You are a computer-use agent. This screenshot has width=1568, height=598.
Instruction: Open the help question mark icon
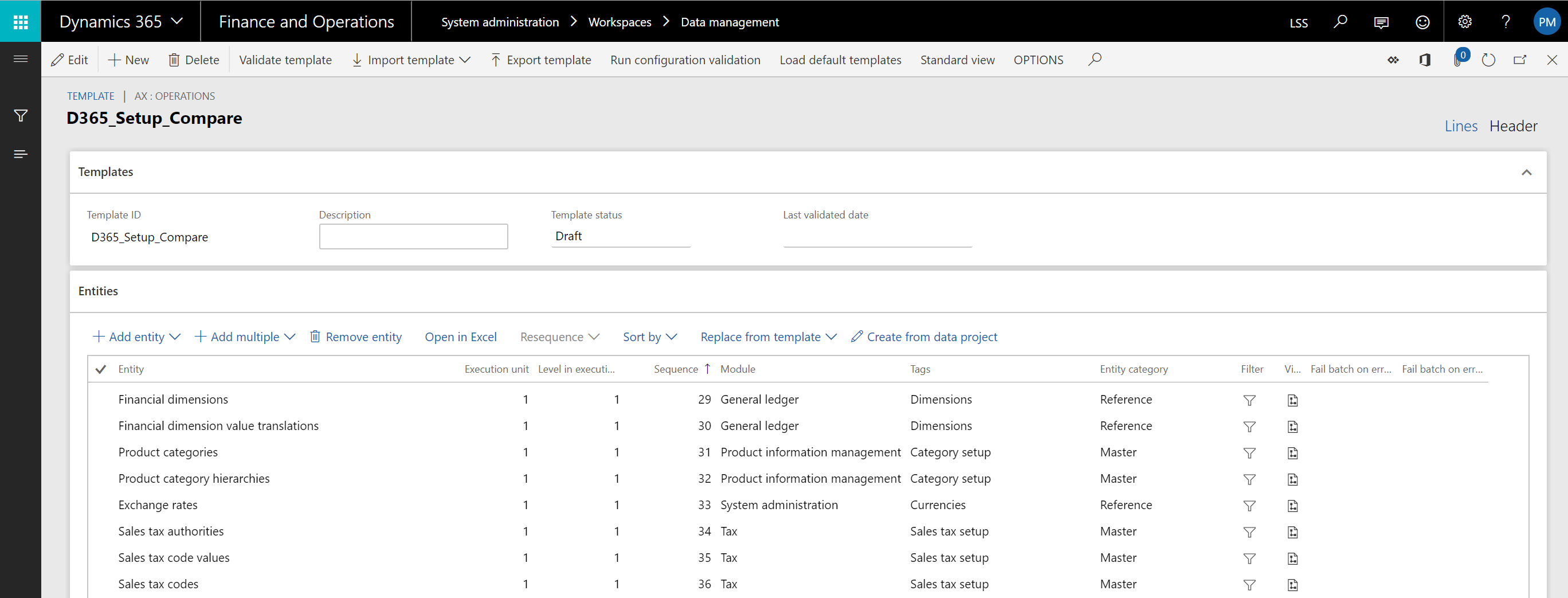click(x=1506, y=22)
